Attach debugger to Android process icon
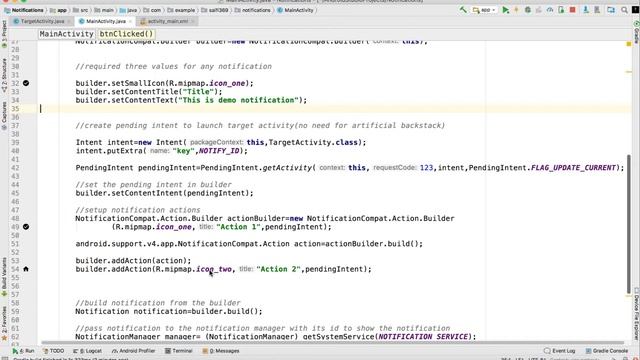 (561, 10)
